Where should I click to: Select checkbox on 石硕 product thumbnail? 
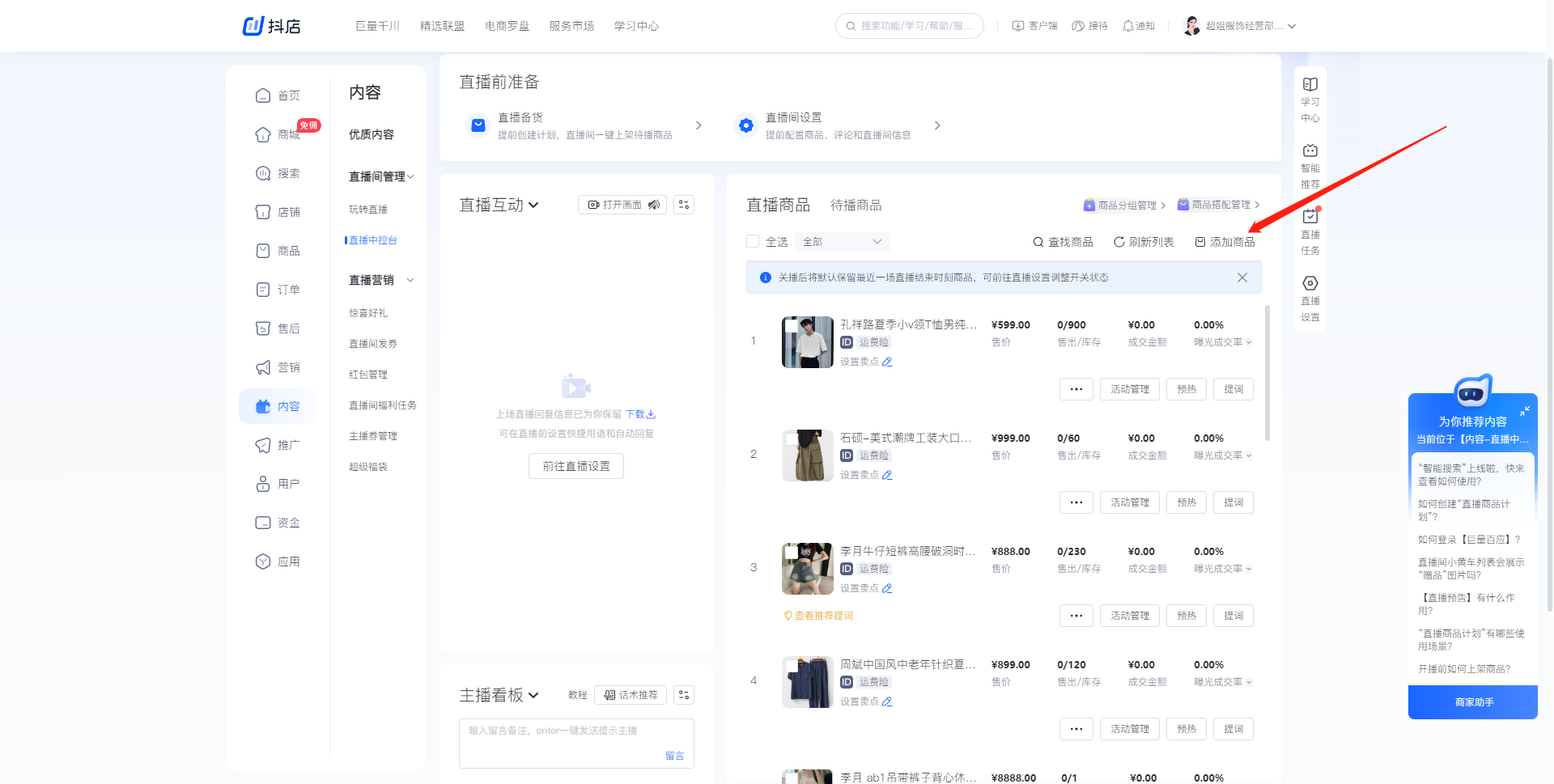coord(792,439)
